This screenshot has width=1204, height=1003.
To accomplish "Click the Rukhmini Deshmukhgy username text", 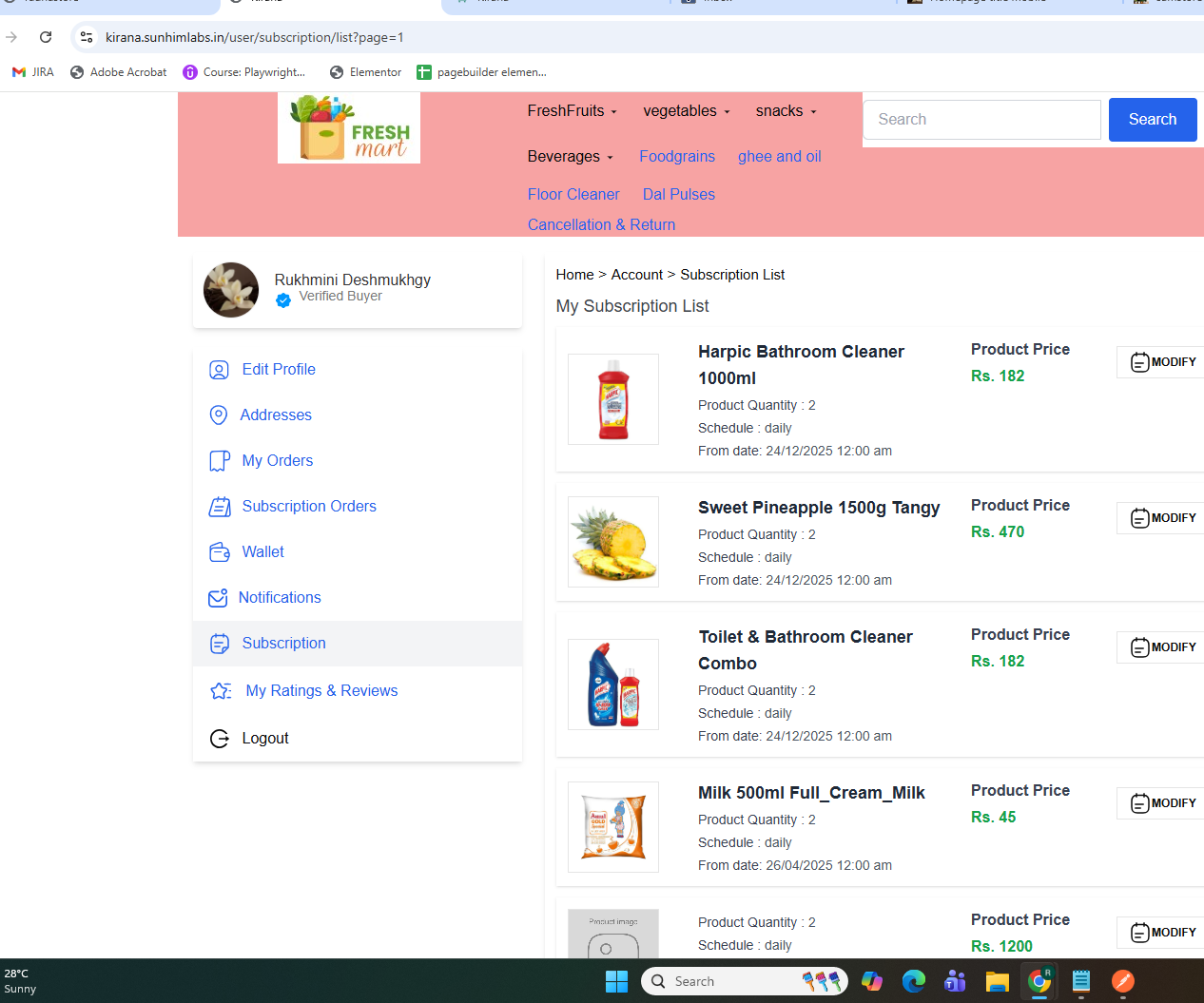I will click(353, 280).
